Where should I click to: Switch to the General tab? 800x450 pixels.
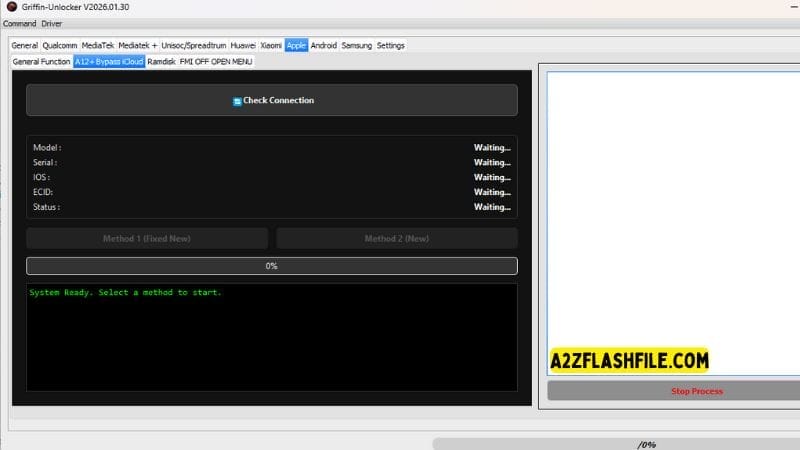[24, 45]
